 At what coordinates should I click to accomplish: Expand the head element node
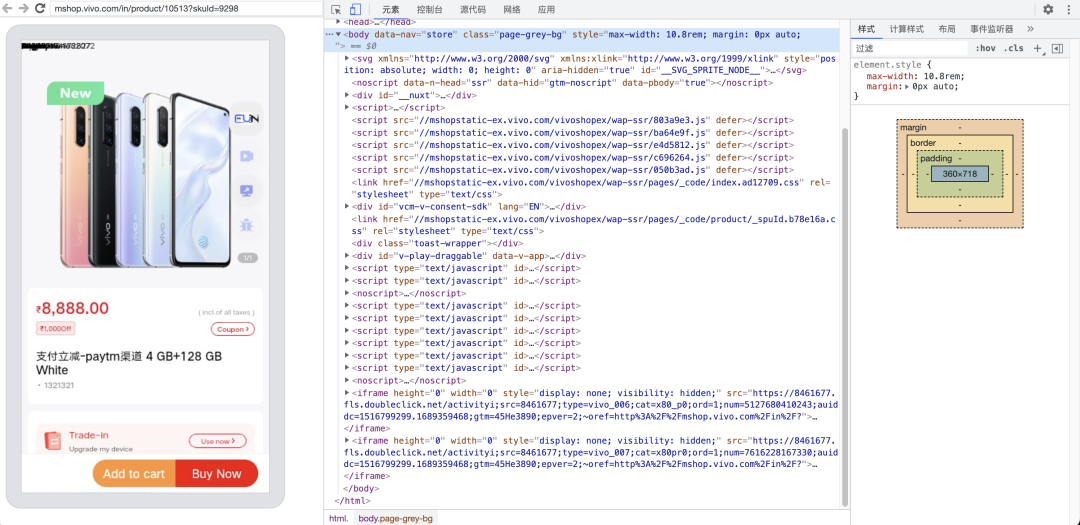(338, 22)
